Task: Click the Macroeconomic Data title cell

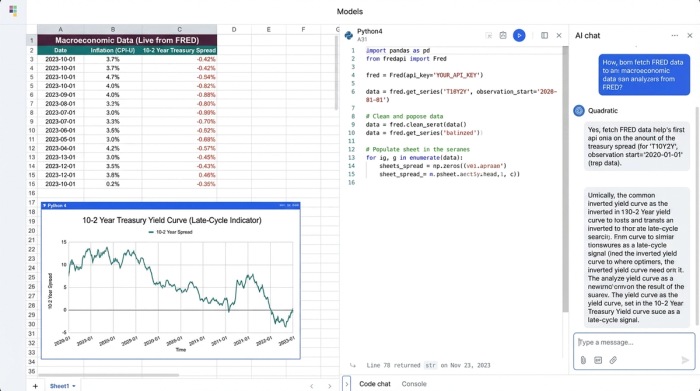Action: [127, 40]
